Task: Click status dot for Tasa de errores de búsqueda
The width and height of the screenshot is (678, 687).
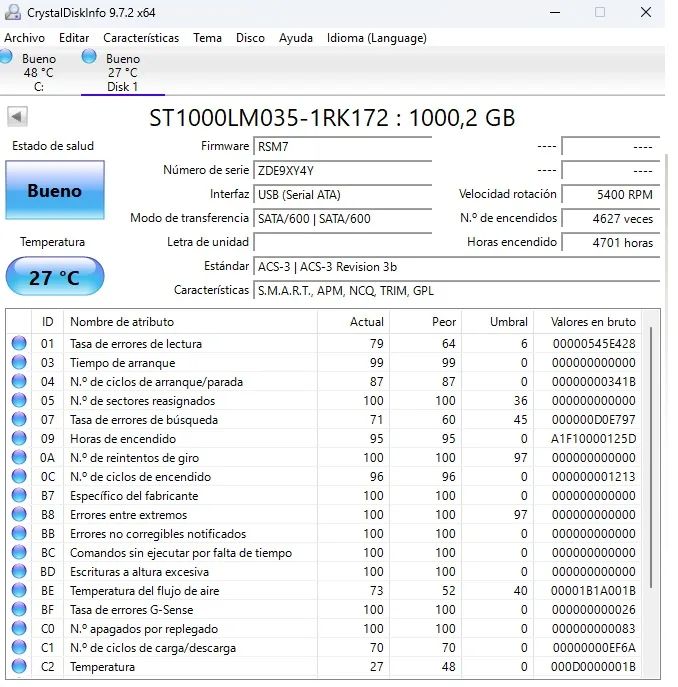Action: coord(19,419)
